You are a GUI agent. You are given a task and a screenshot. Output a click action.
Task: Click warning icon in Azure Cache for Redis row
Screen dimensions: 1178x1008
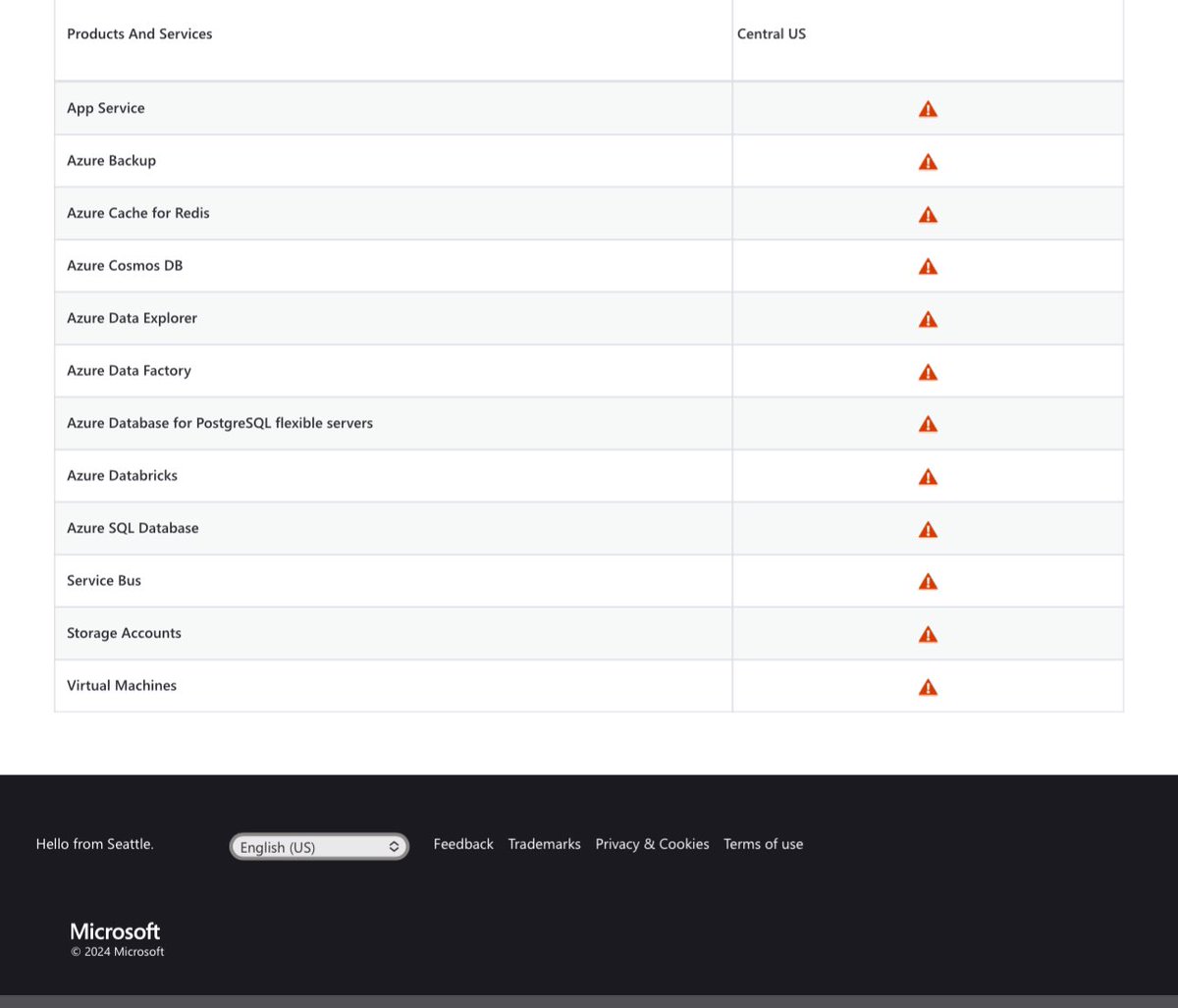click(928, 214)
